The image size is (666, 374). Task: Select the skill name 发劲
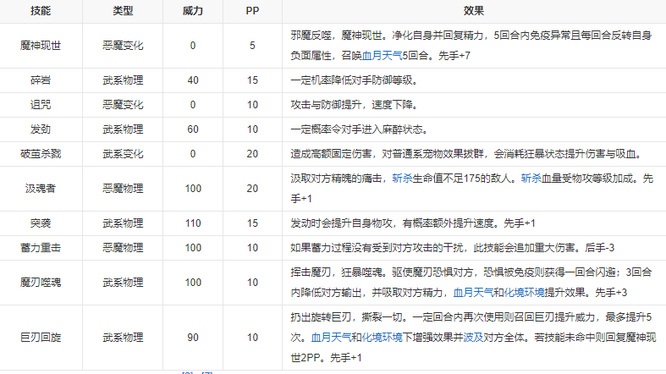tap(41, 129)
